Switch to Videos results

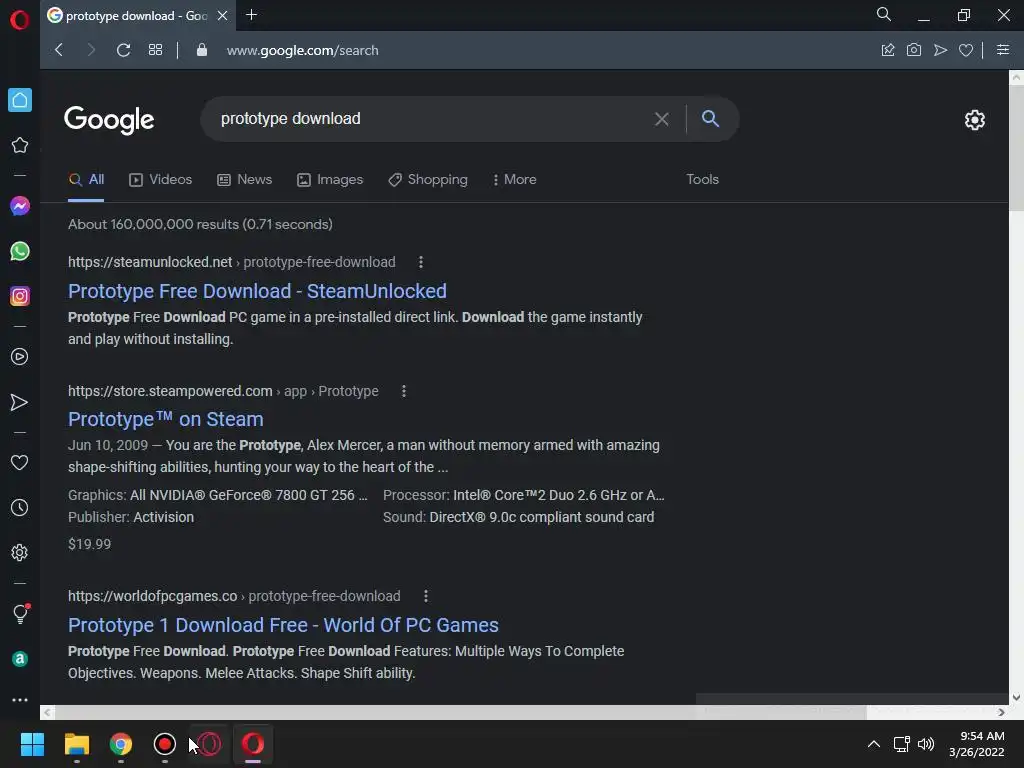[x=161, y=180]
